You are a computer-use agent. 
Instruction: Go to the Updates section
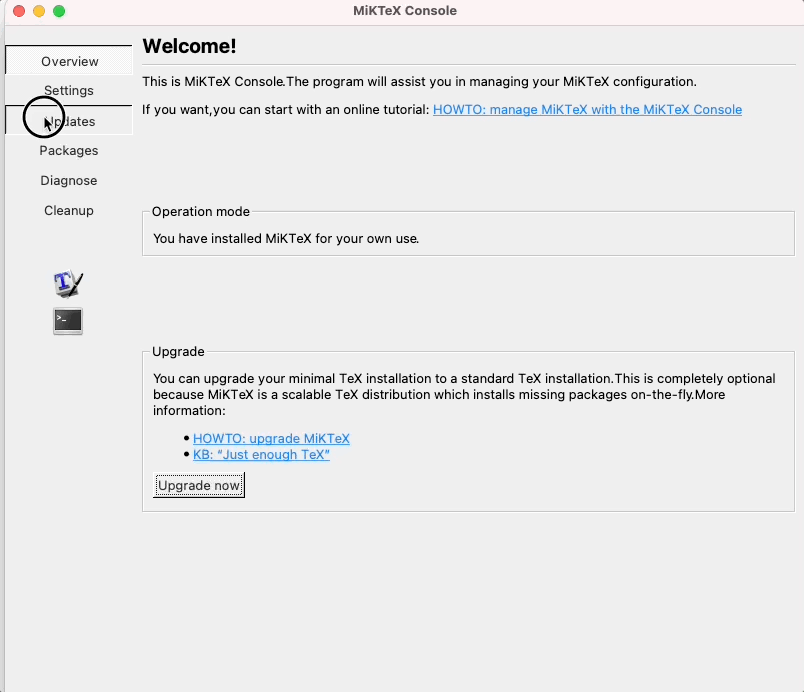(x=69, y=121)
